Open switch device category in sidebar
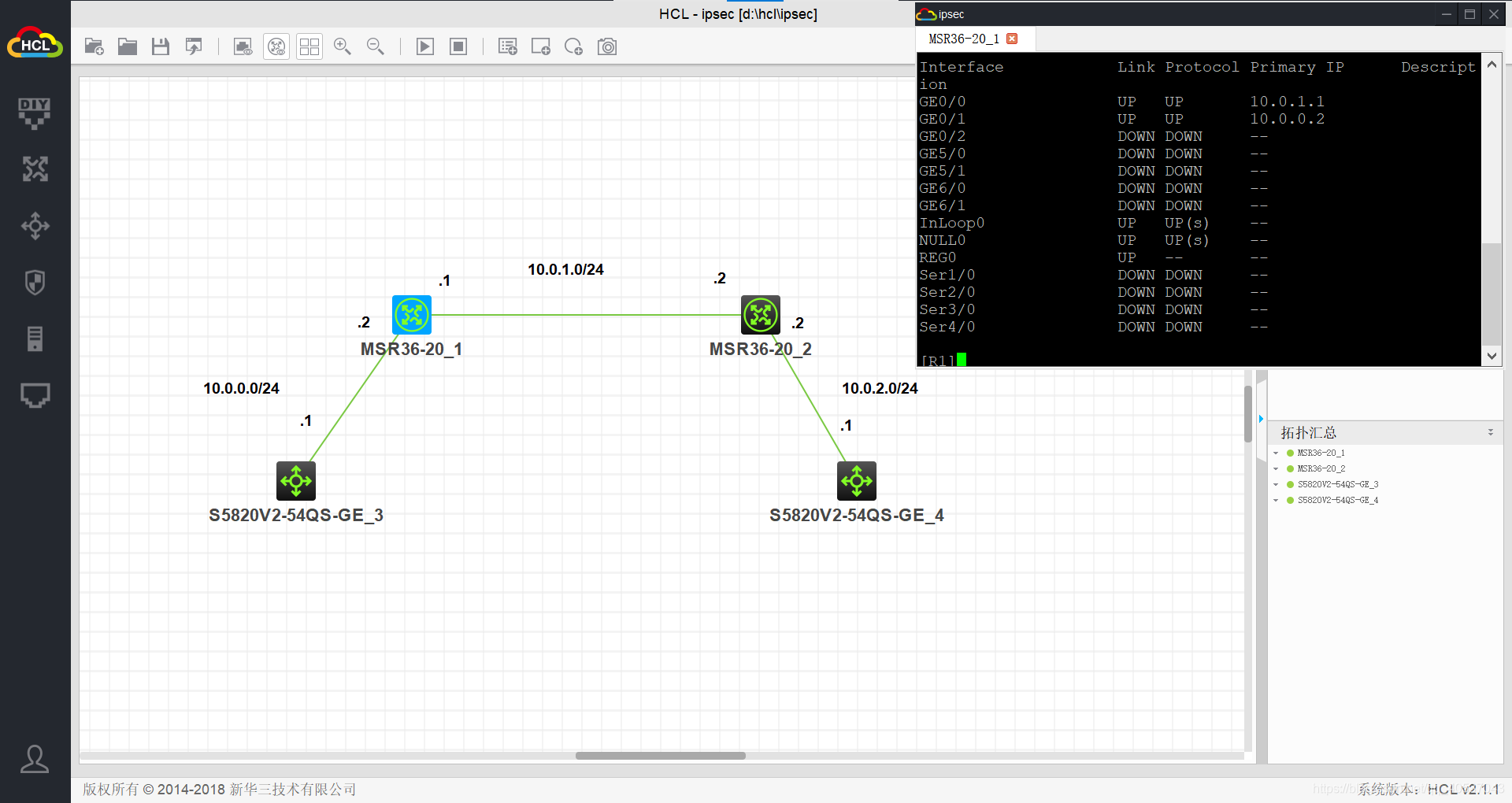The image size is (1512, 803). pyautogui.click(x=35, y=226)
